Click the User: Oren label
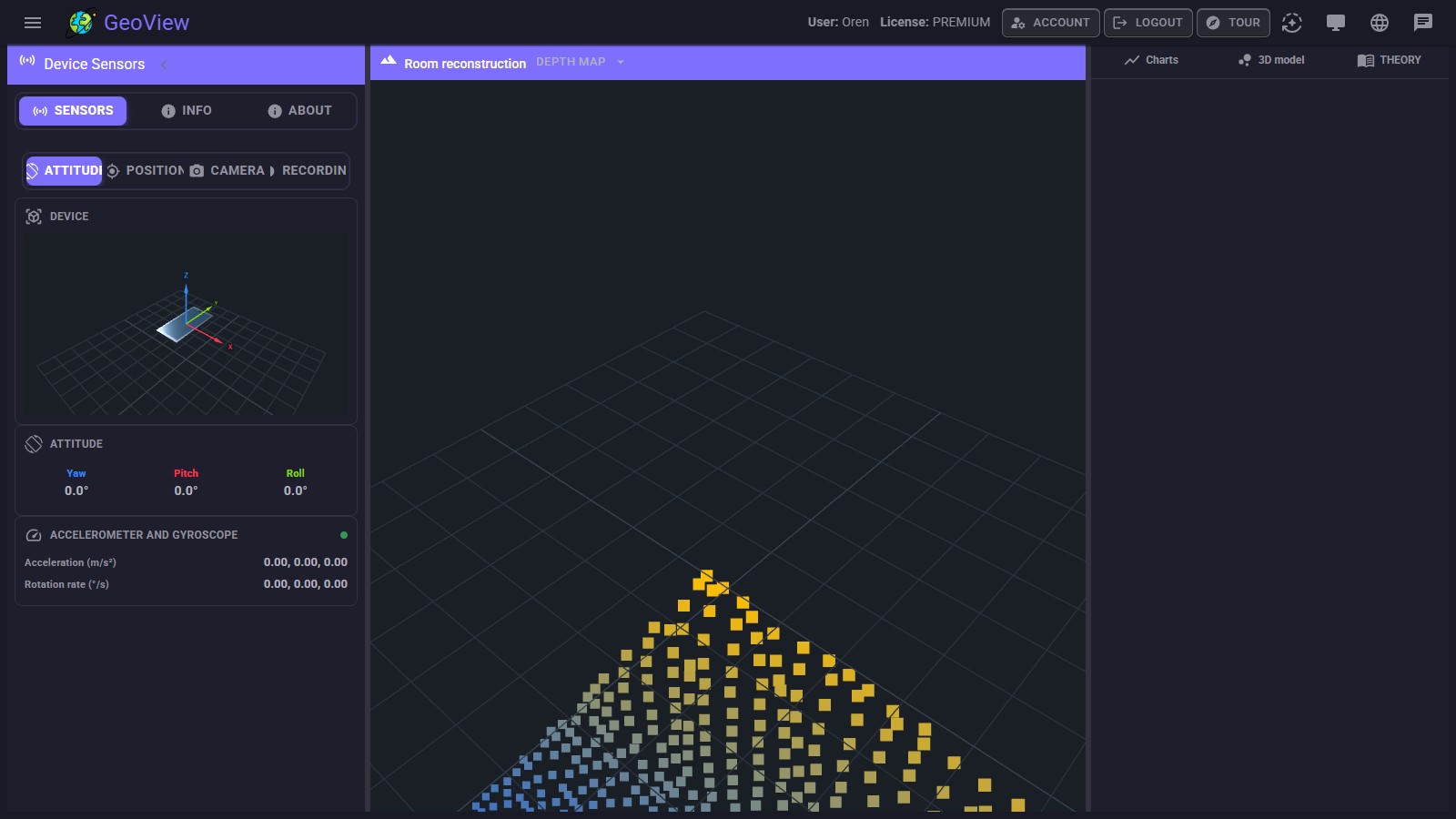This screenshot has height=819, width=1456. point(838,22)
